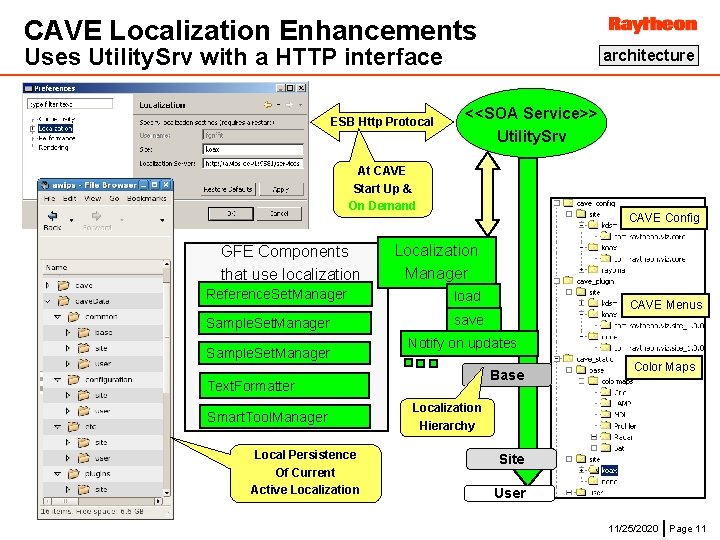Screen dimensions: 720x540
Task: Click the common folder icon
Action: [73, 317]
